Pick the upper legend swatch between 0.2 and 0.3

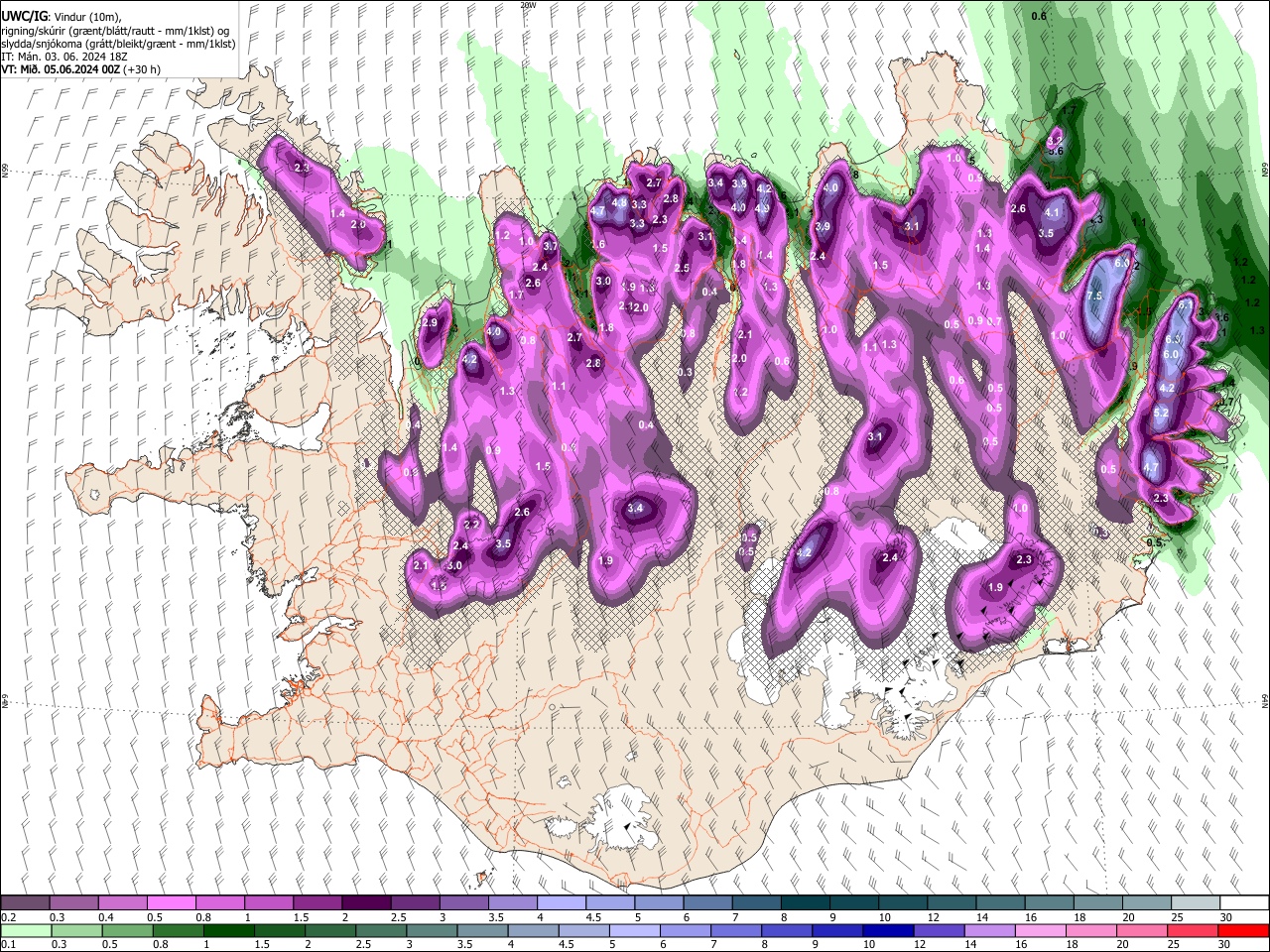[x=26, y=903]
